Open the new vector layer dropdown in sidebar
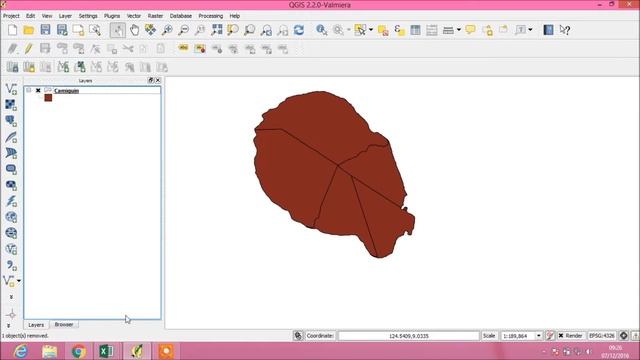640x360 pixels. click(x=19, y=281)
